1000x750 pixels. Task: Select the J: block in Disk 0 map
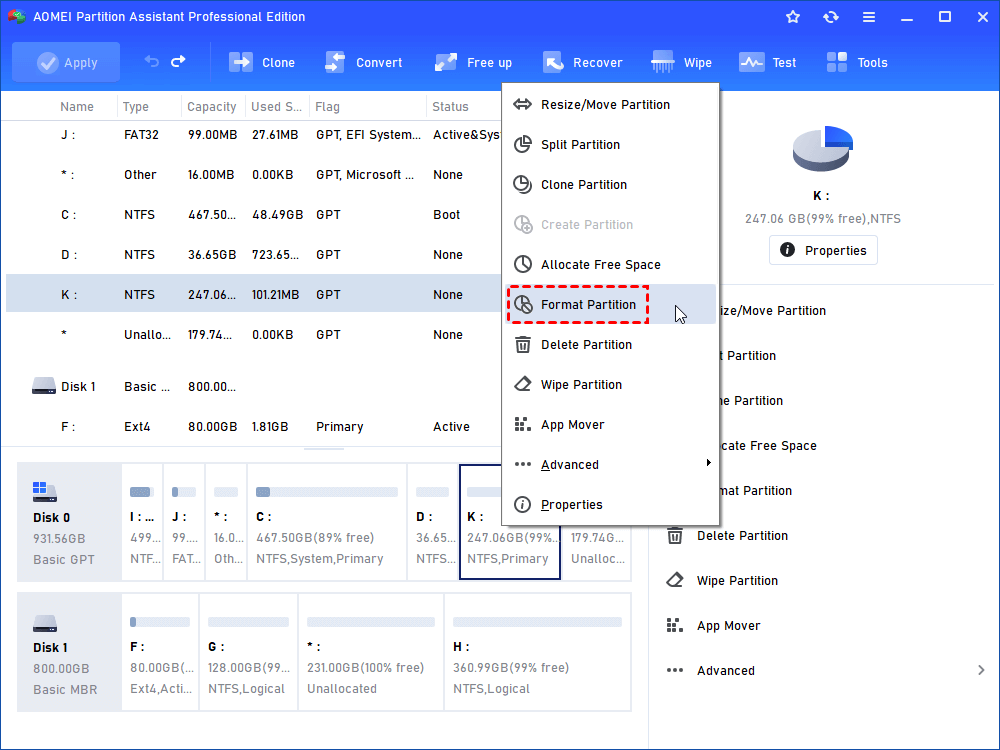pyautogui.click(x=184, y=522)
